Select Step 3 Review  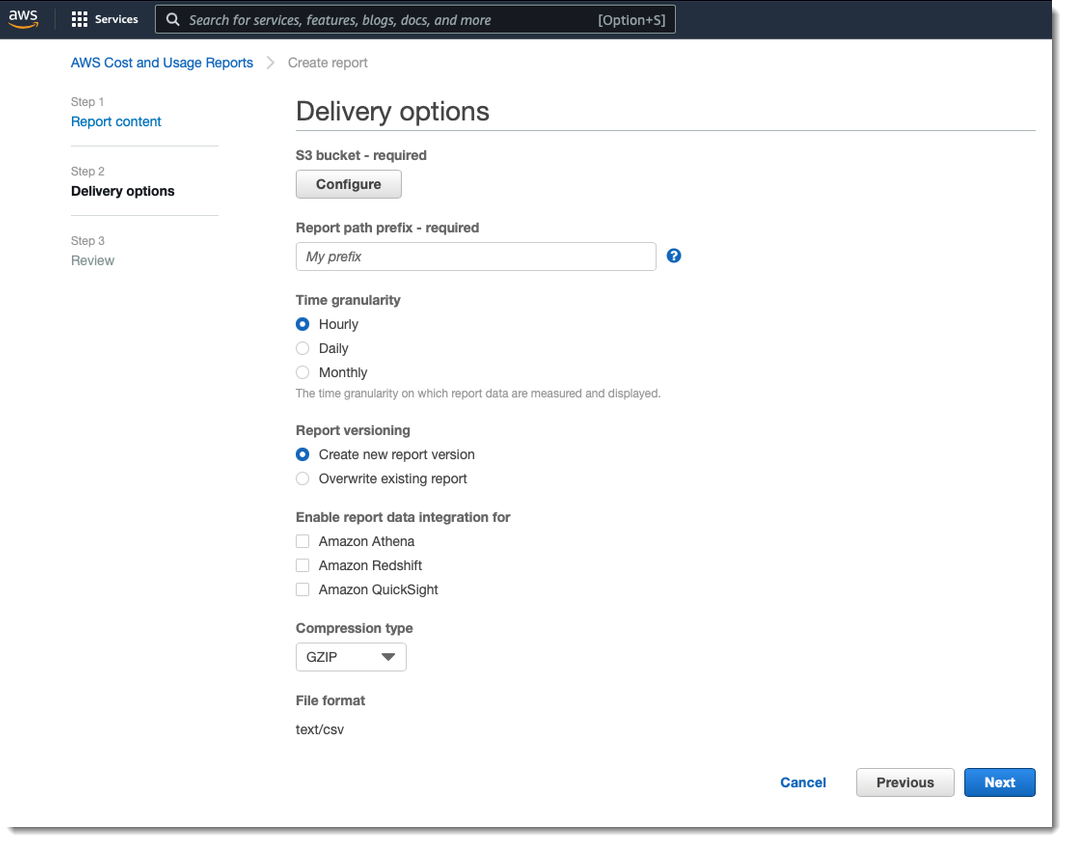(x=93, y=261)
